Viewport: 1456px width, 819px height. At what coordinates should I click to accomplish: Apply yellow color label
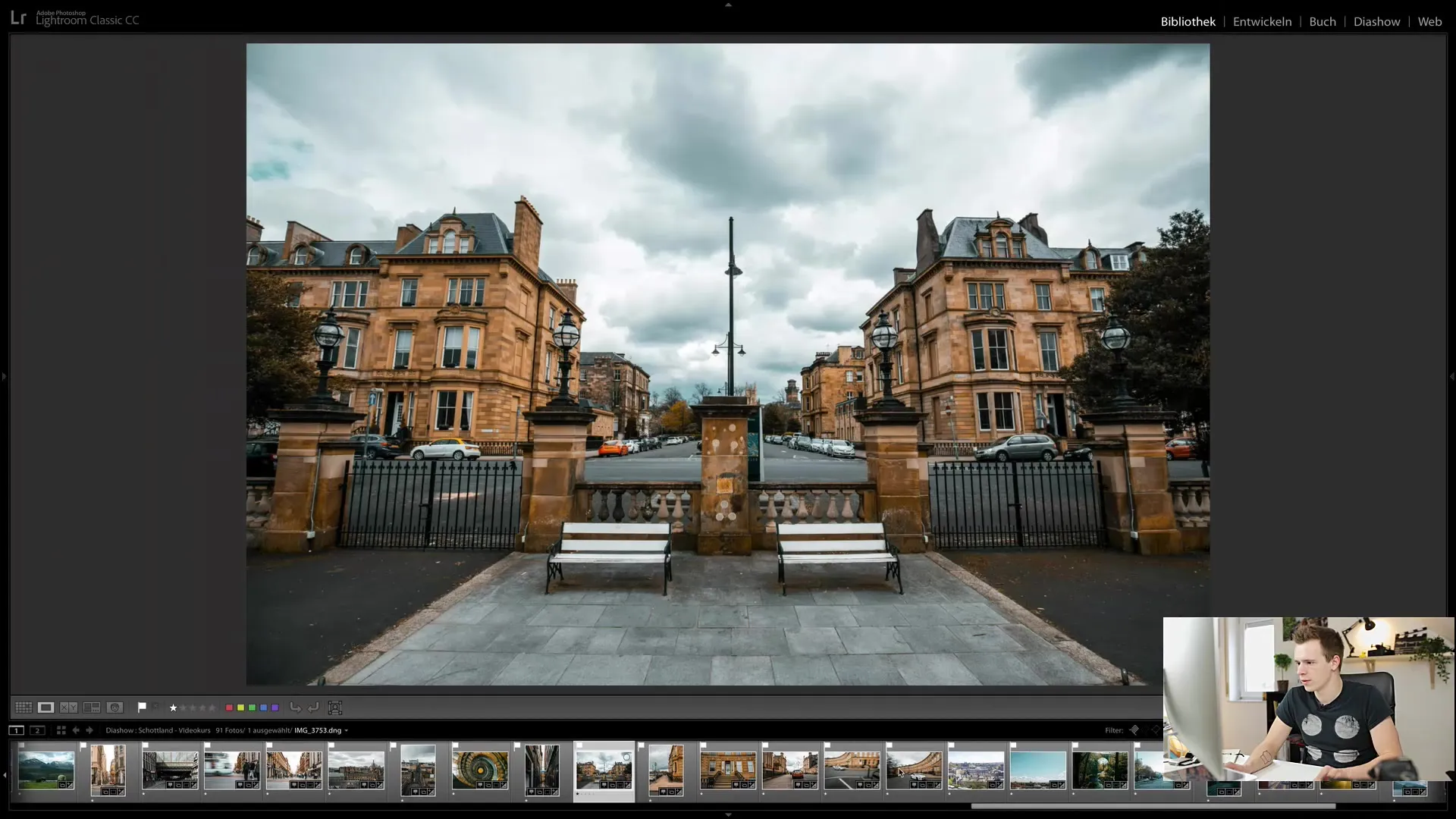tap(240, 708)
